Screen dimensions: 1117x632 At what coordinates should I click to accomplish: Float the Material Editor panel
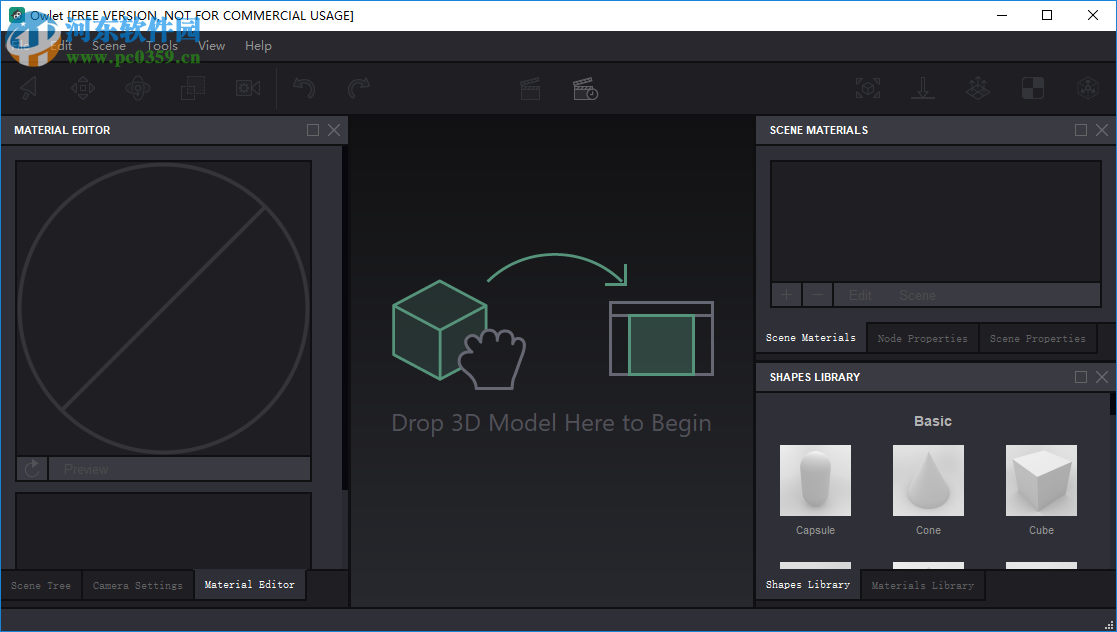tap(313, 130)
